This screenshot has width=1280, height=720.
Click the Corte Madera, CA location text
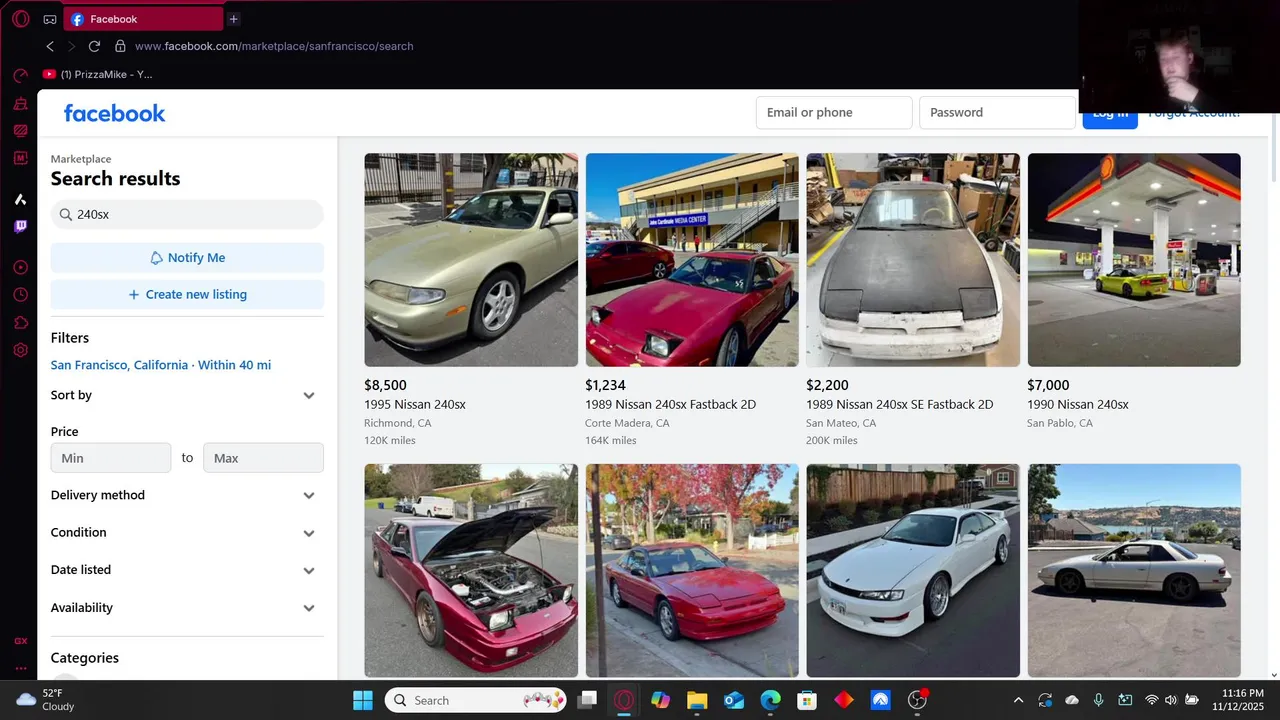(x=627, y=423)
